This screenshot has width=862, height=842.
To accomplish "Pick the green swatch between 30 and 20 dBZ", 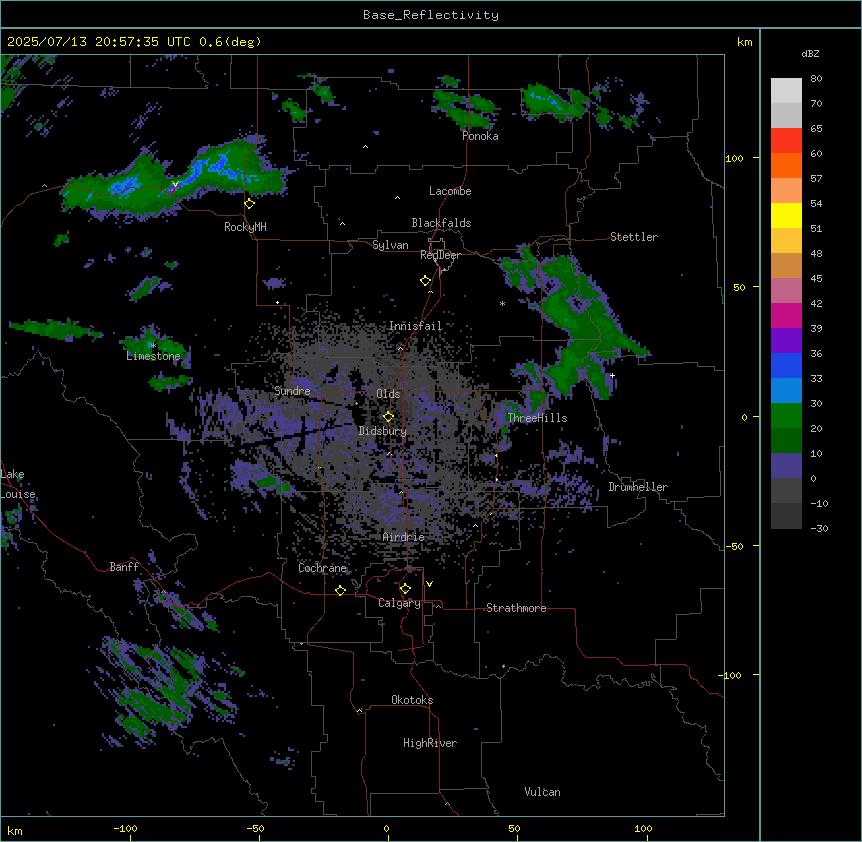I will (786, 416).
